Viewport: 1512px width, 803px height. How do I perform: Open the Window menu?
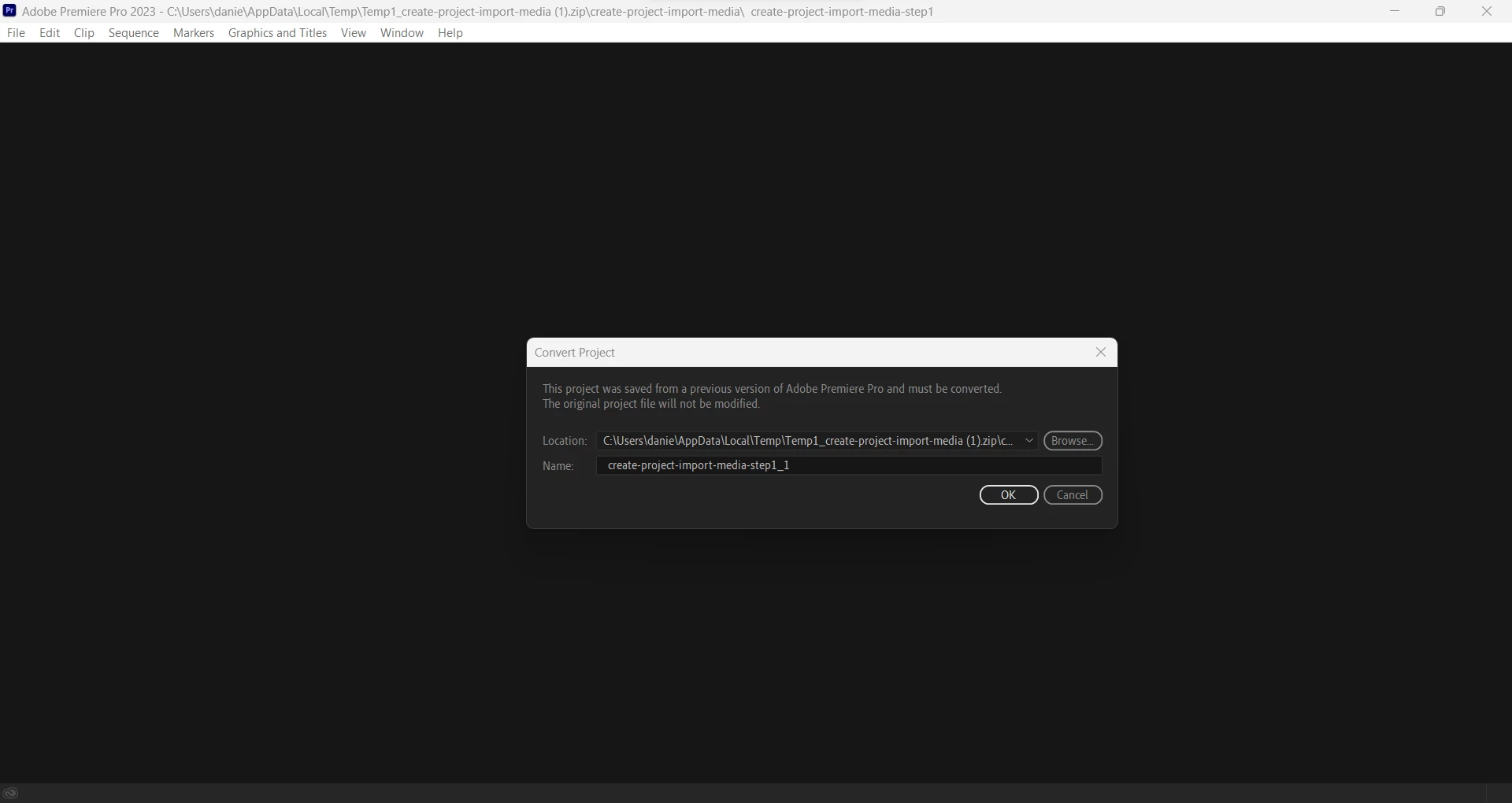(x=402, y=33)
